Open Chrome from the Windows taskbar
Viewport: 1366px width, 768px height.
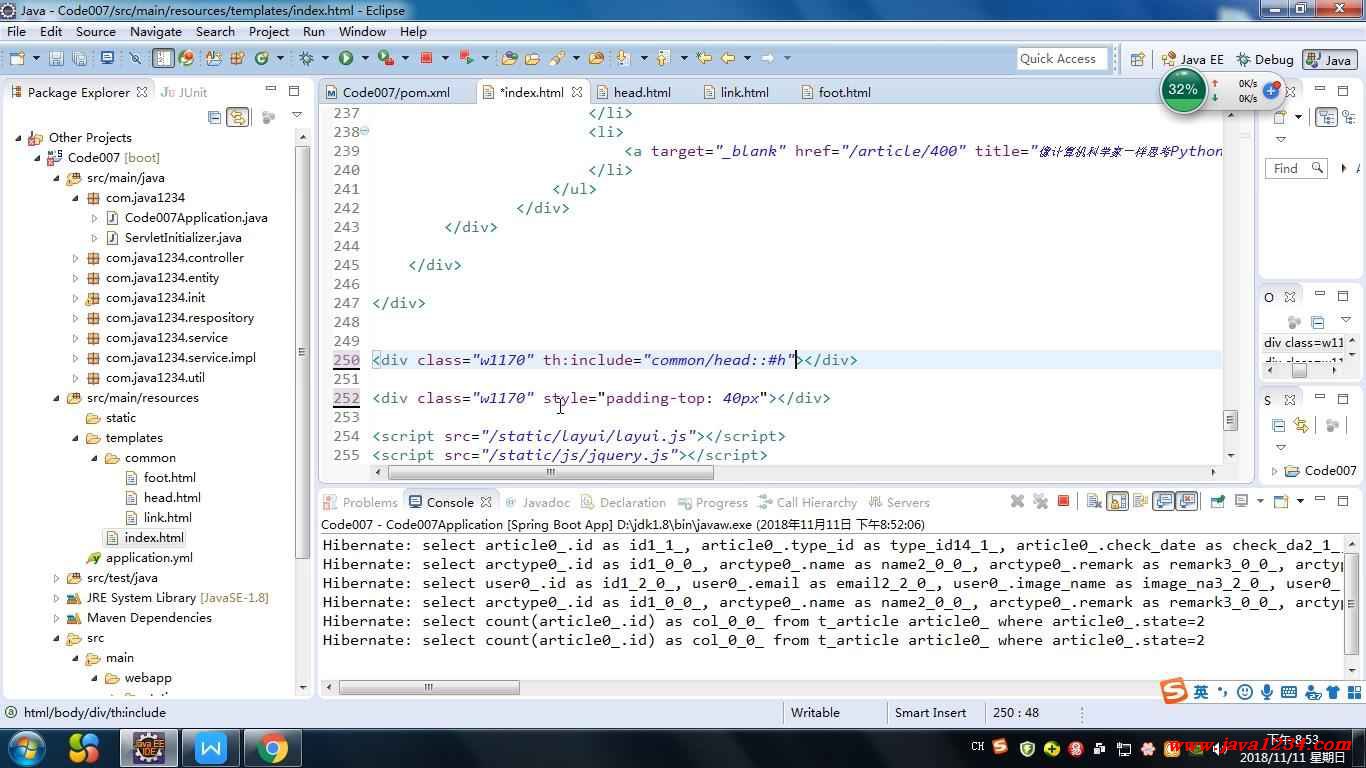click(271, 747)
